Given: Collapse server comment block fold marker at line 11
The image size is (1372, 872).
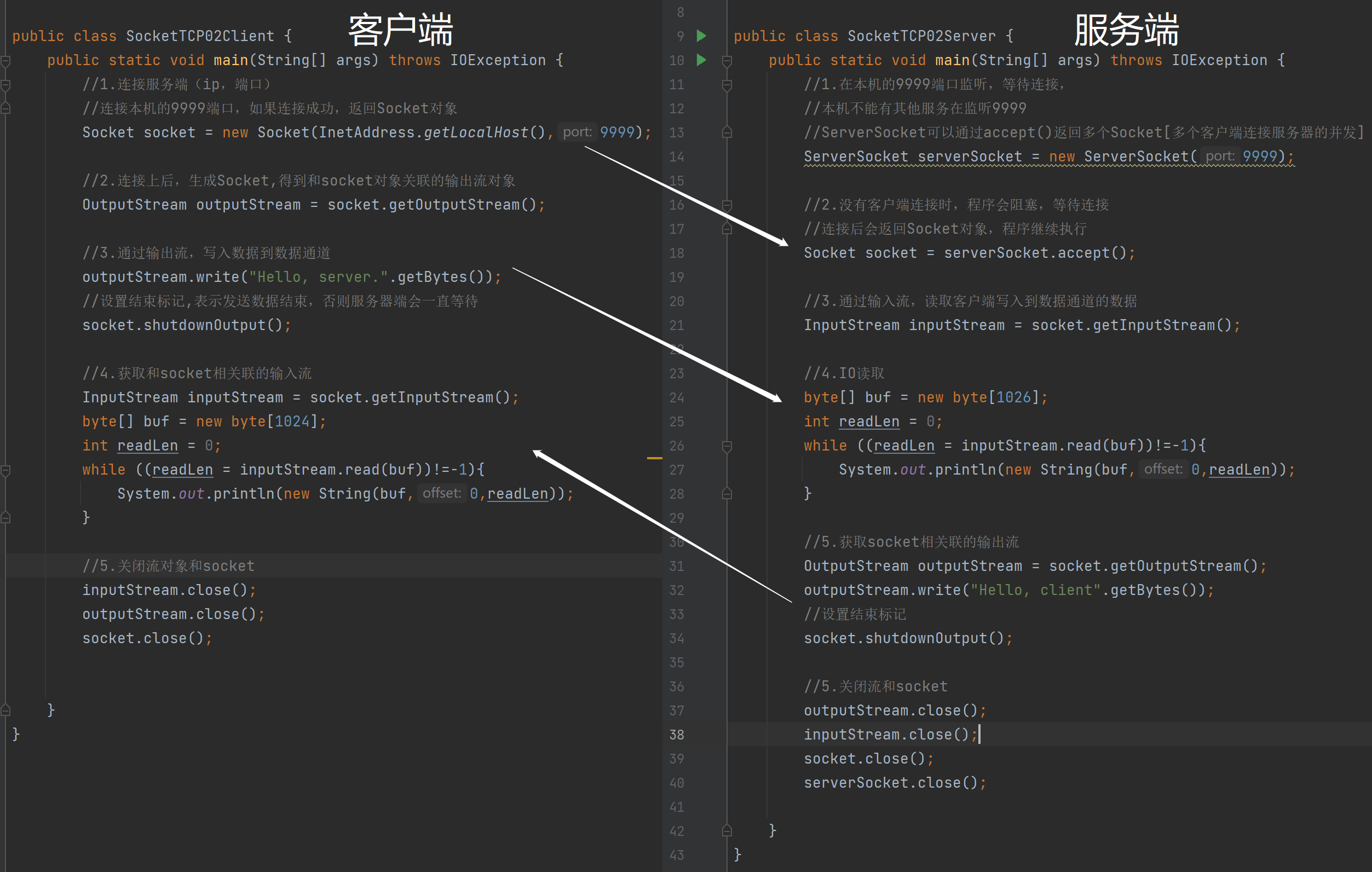Looking at the screenshot, I should coord(727,85).
